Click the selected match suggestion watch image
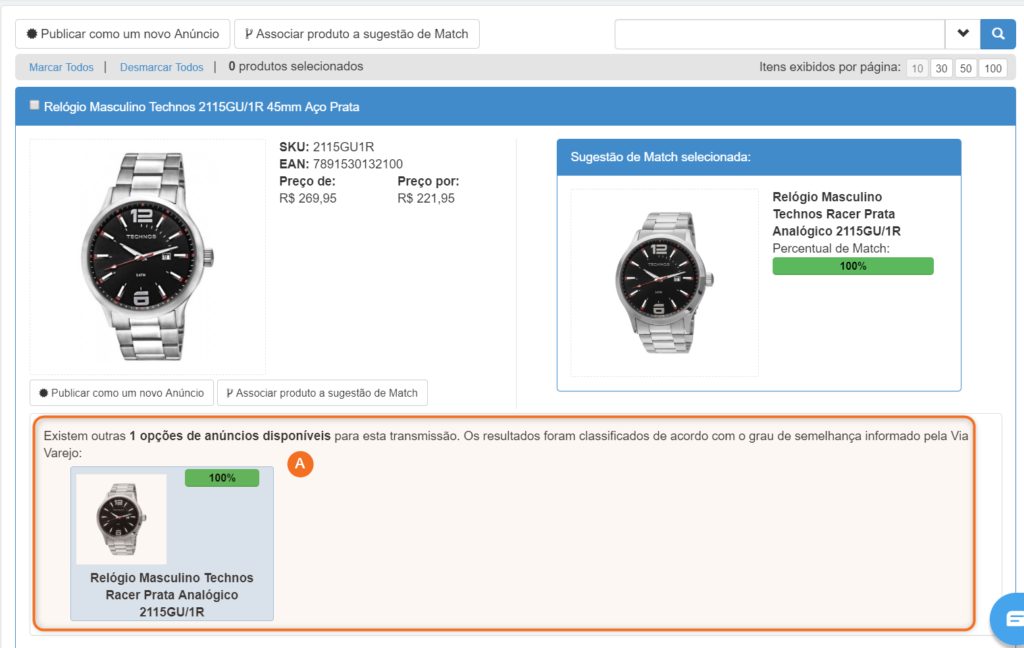This screenshot has height=648, width=1024. [664, 282]
